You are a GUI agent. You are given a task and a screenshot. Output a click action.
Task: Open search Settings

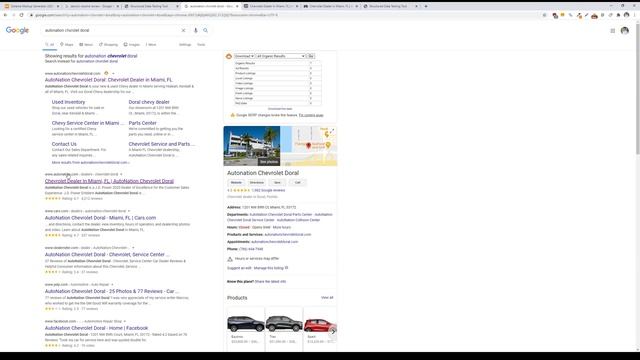coord(185,44)
